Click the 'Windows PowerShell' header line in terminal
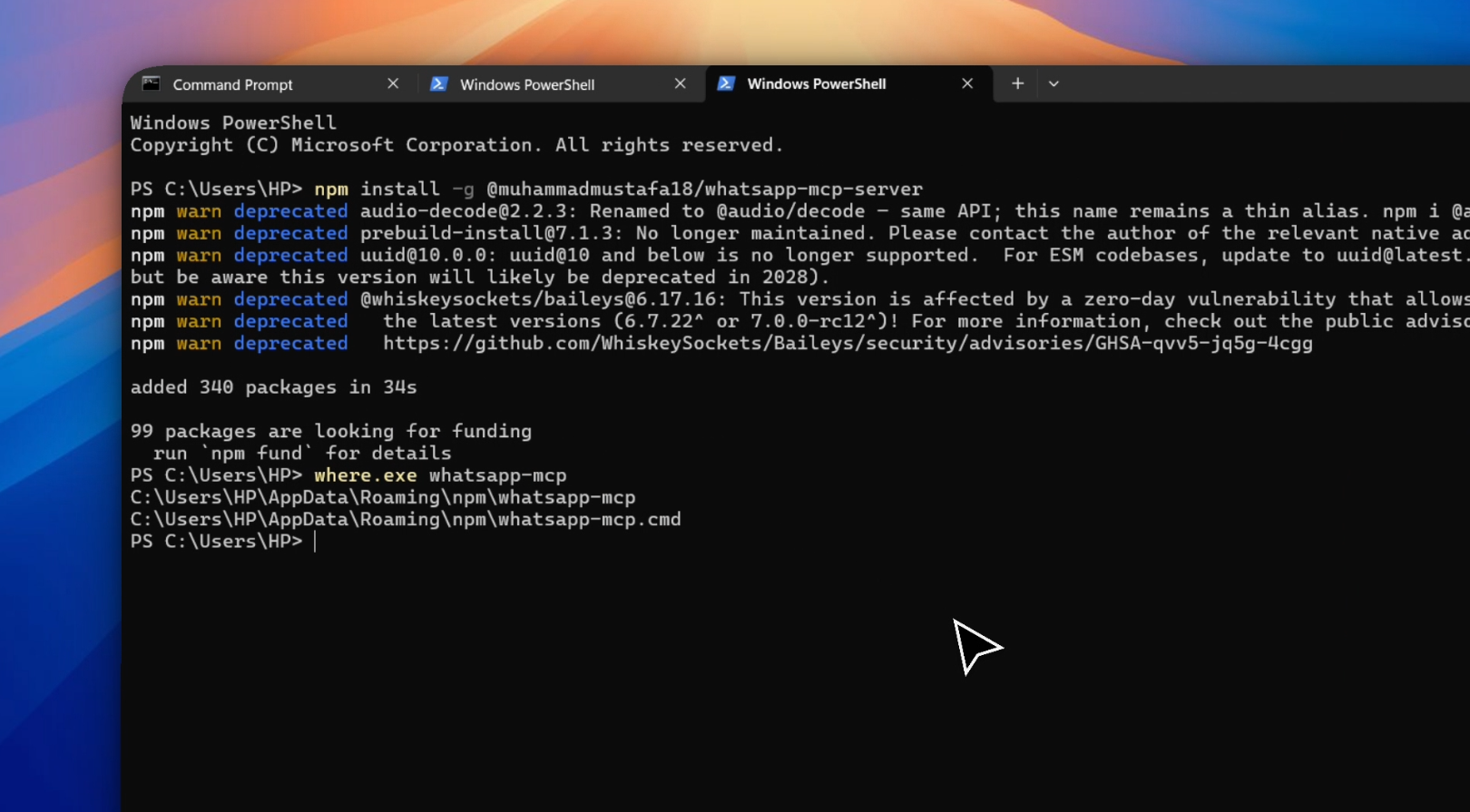This screenshot has width=1470, height=812. click(233, 122)
